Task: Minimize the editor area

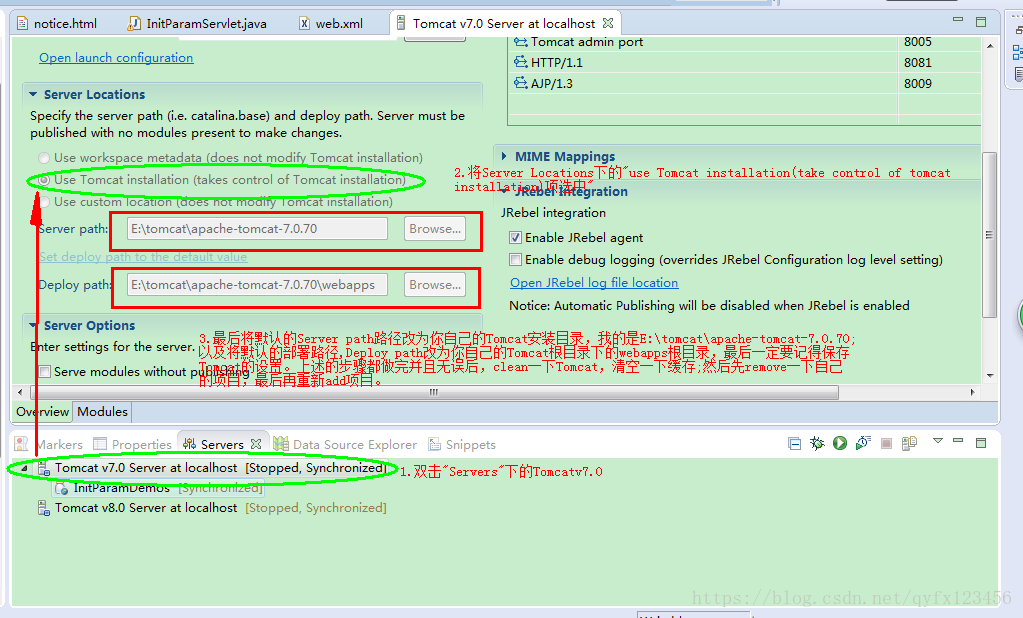Action: (958, 20)
